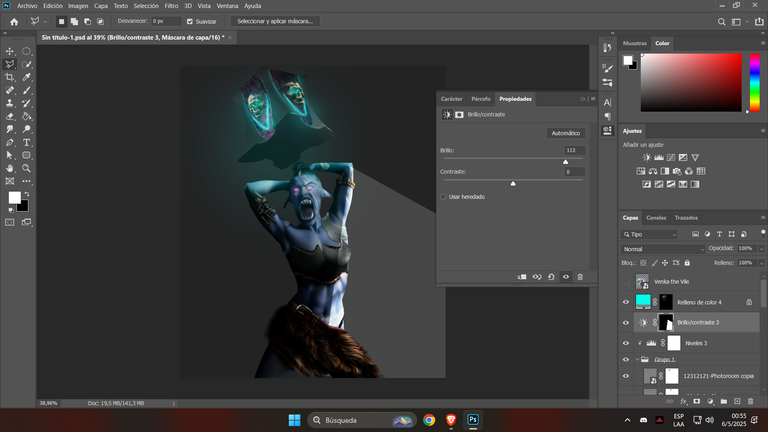Screen dimensions: 768x432
Task: Toggle adjustment visibility eye in Propiedades
Action: pyautogui.click(x=566, y=277)
